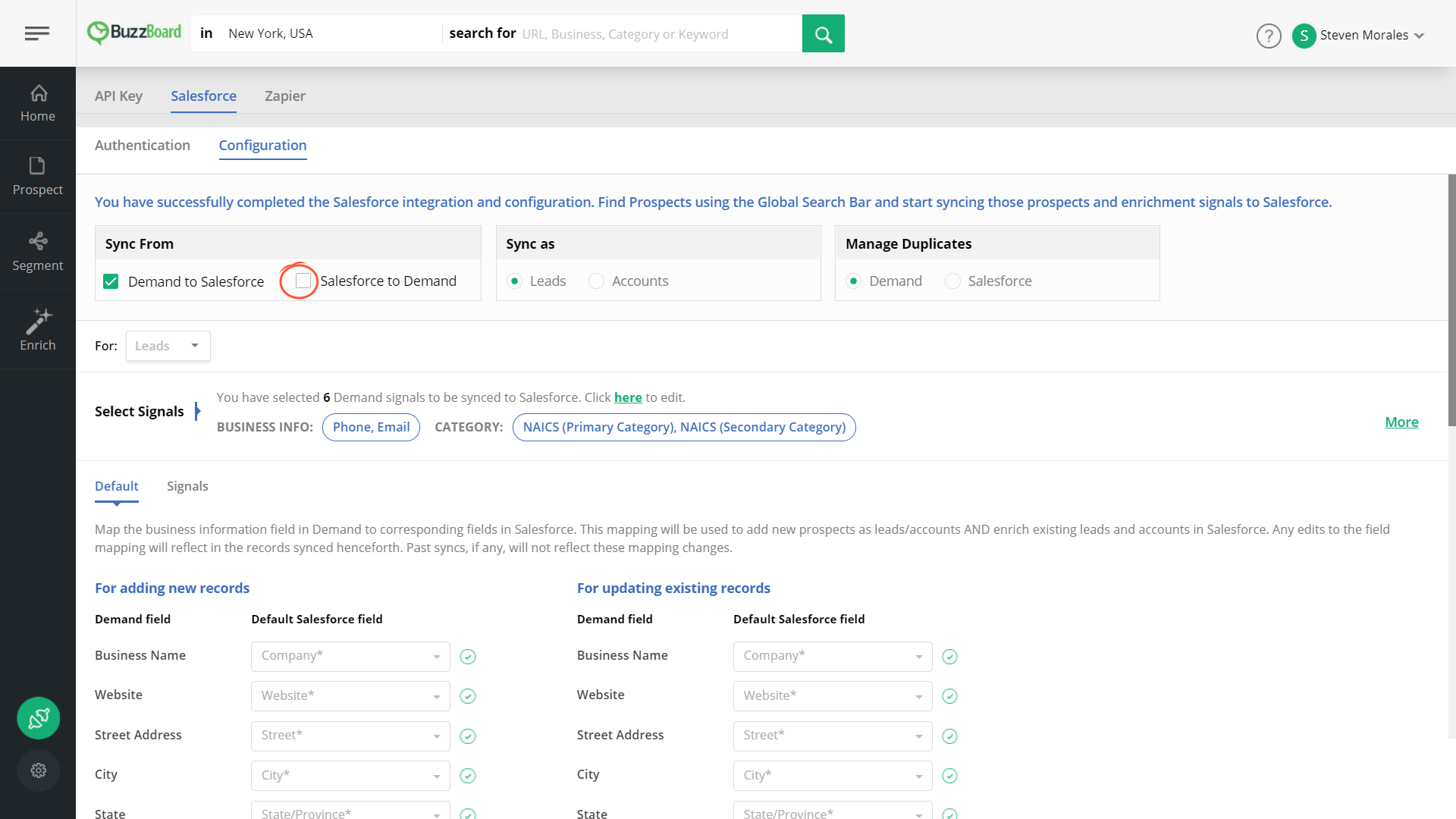This screenshot has width=1456, height=819.
Task: Click the NAICS category signal pill
Action: click(x=684, y=428)
